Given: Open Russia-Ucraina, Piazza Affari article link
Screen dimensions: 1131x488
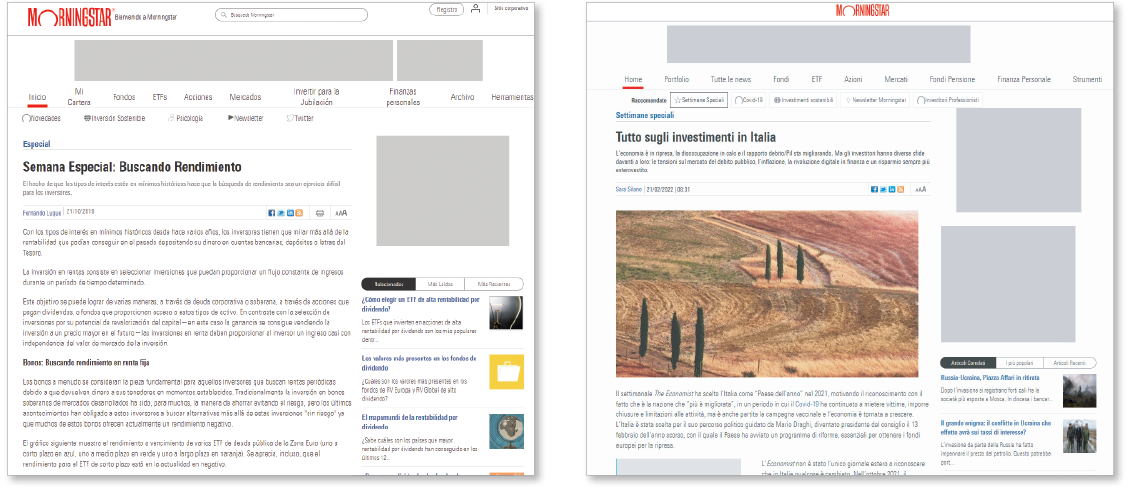Looking at the screenshot, I should point(990,377).
